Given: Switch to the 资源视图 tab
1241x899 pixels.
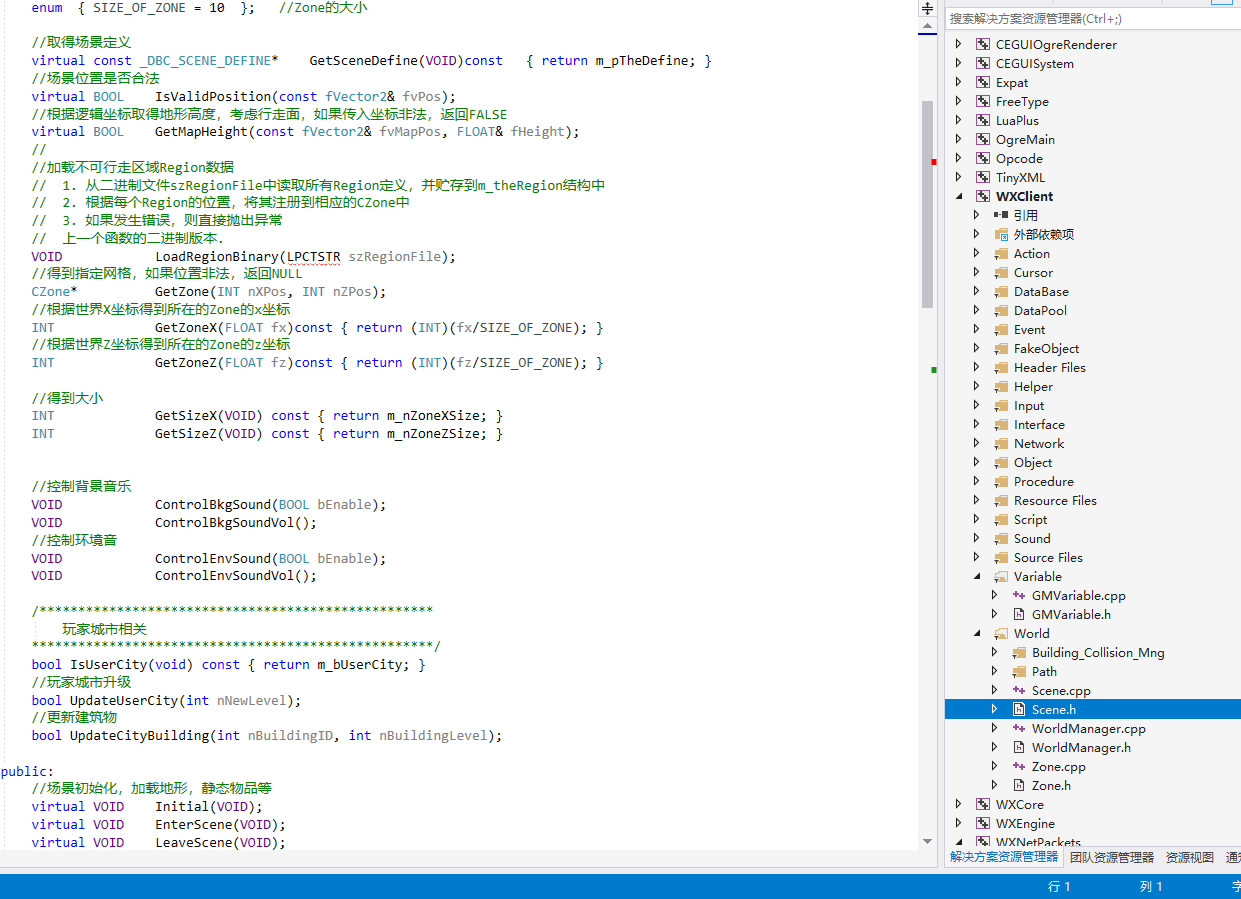Looking at the screenshot, I should (1189, 857).
